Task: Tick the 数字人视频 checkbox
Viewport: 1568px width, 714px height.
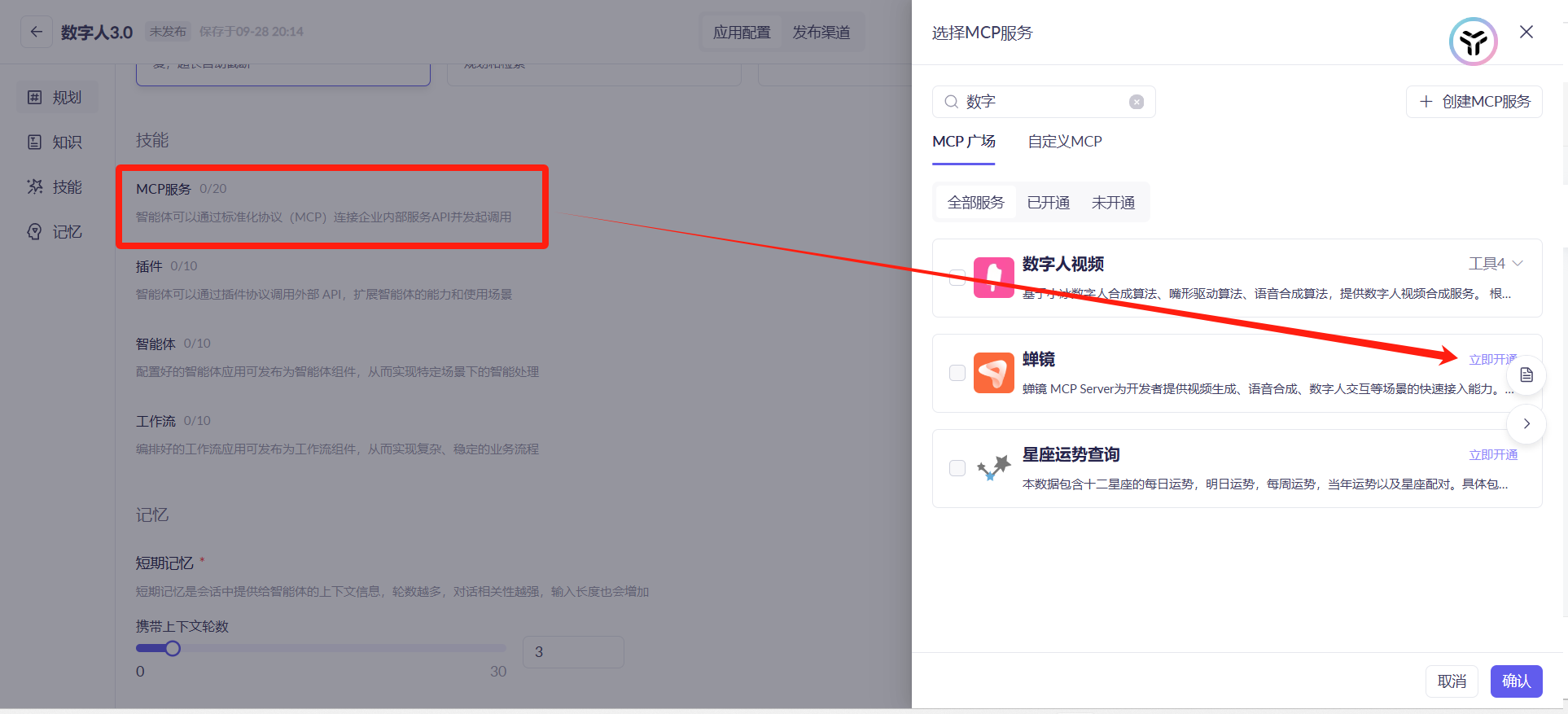Action: pyautogui.click(x=957, y=278)
